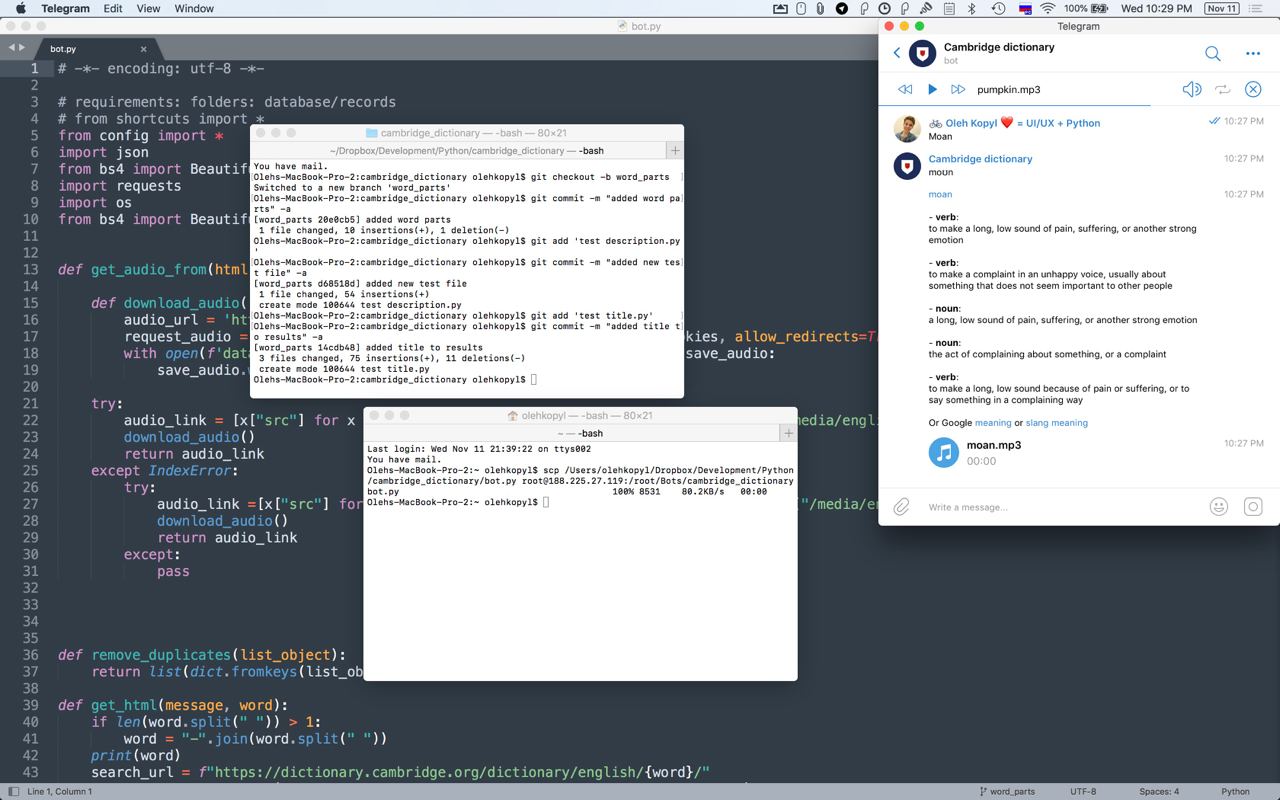Open the Cambridge dictionary avatar beside its message
1280x800 pixels.
pos(907,165)
